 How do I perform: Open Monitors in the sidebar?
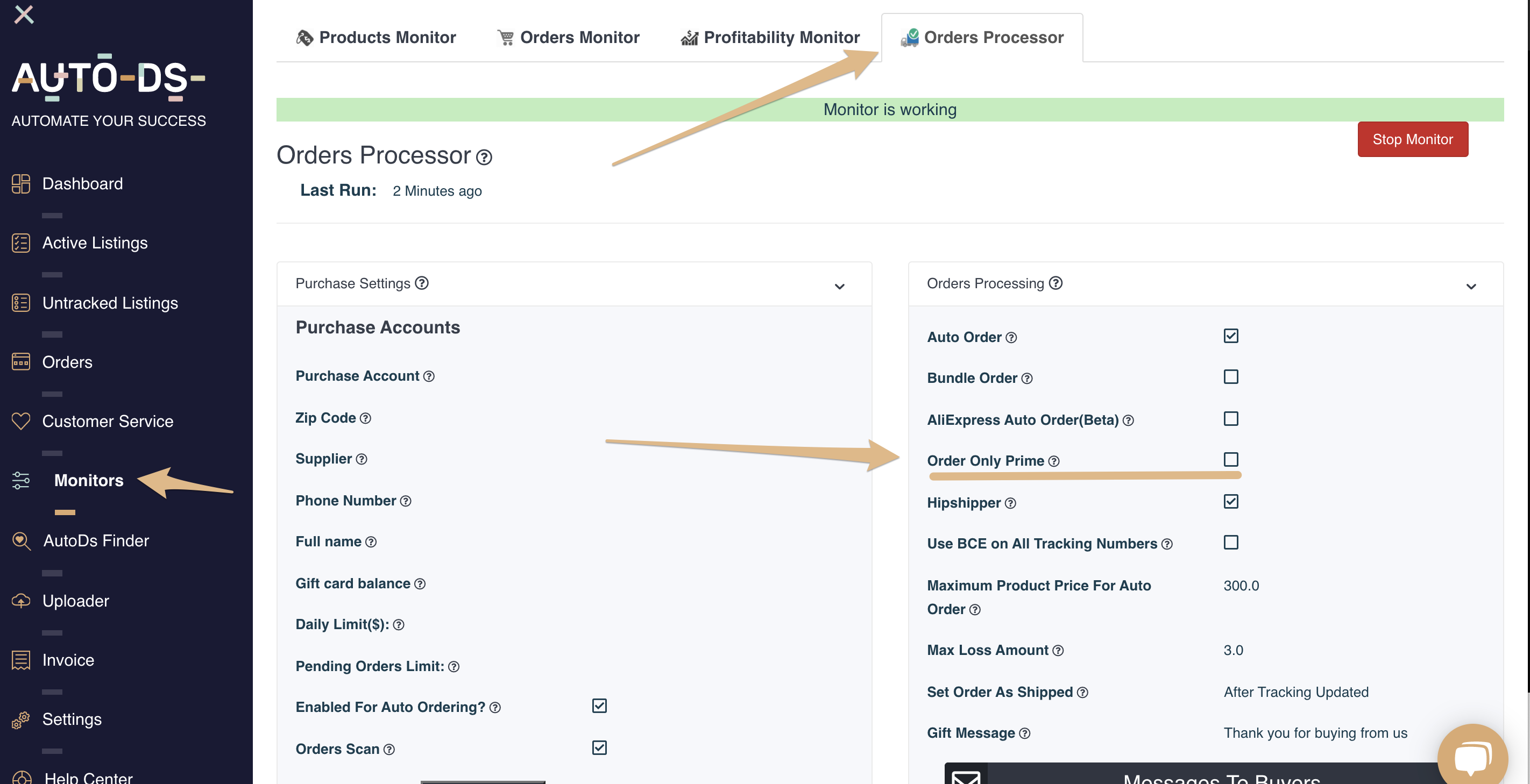(x=89, y=480)
